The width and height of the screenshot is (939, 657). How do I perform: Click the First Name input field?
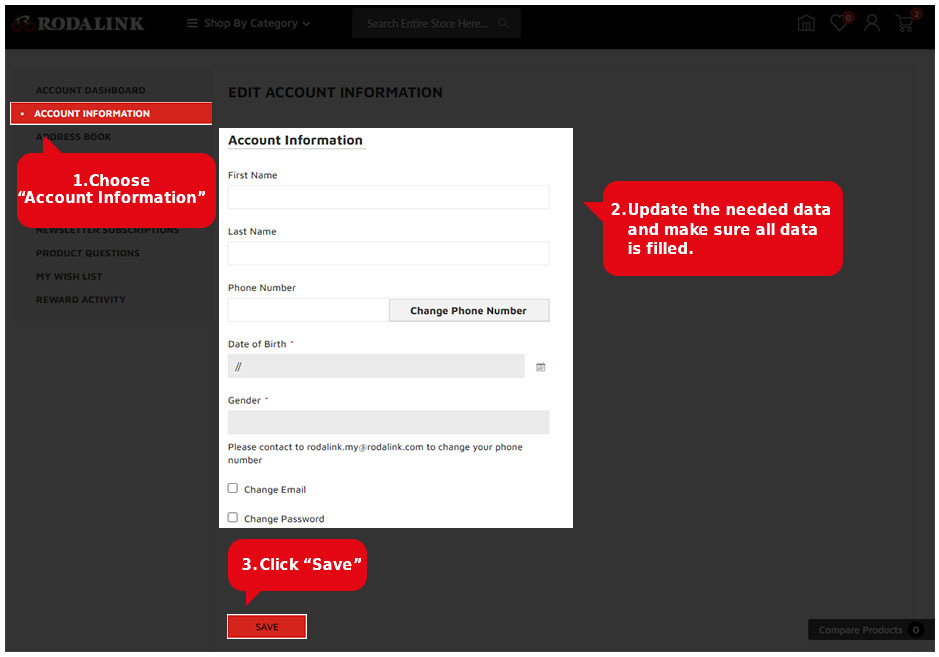(388, 197)
